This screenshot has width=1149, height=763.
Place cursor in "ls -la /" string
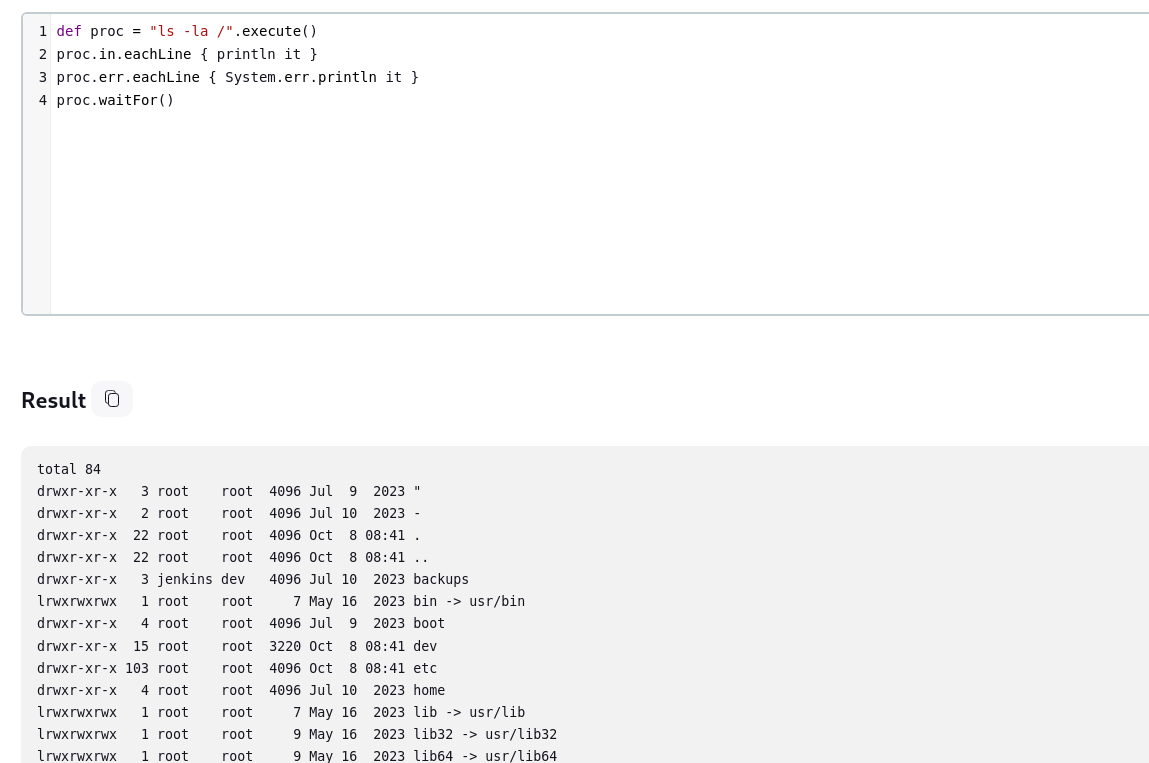pyautogui.click(x=191, y=31)
